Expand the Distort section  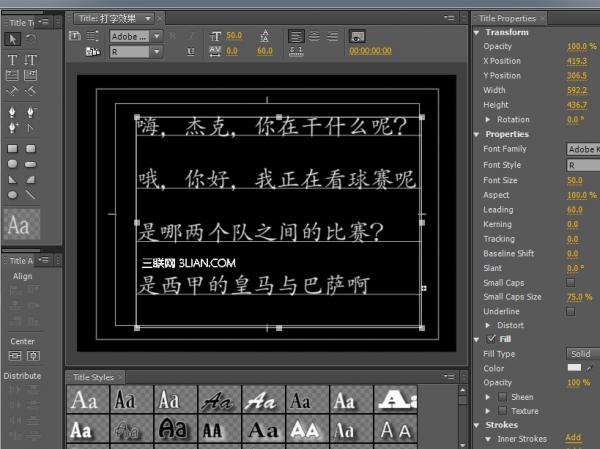coord(489,325)
